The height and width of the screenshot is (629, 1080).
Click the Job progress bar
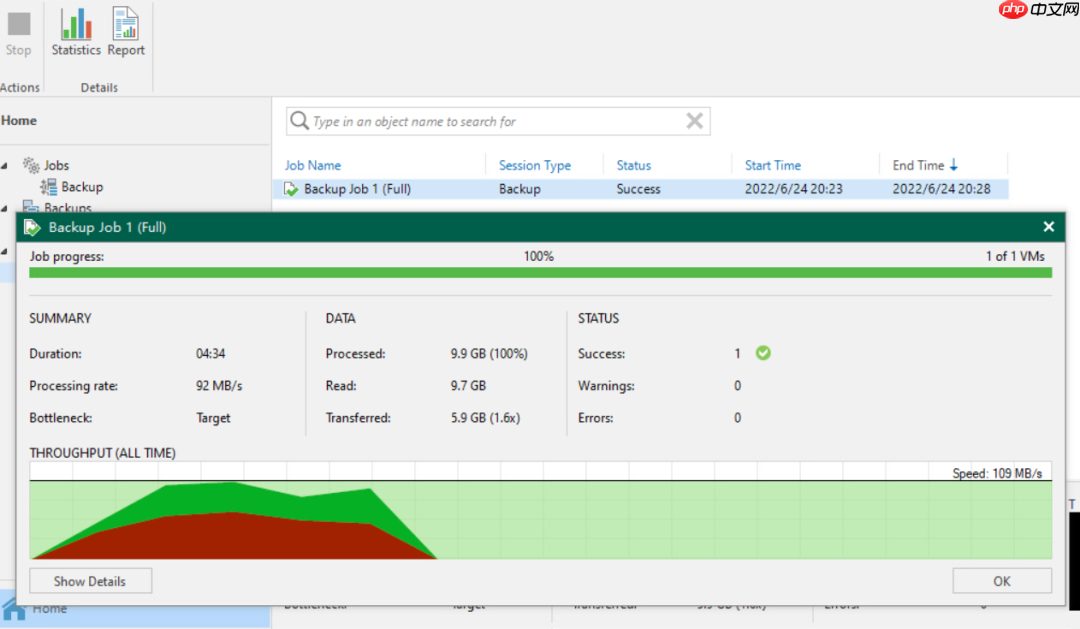[x=540, y=271]
